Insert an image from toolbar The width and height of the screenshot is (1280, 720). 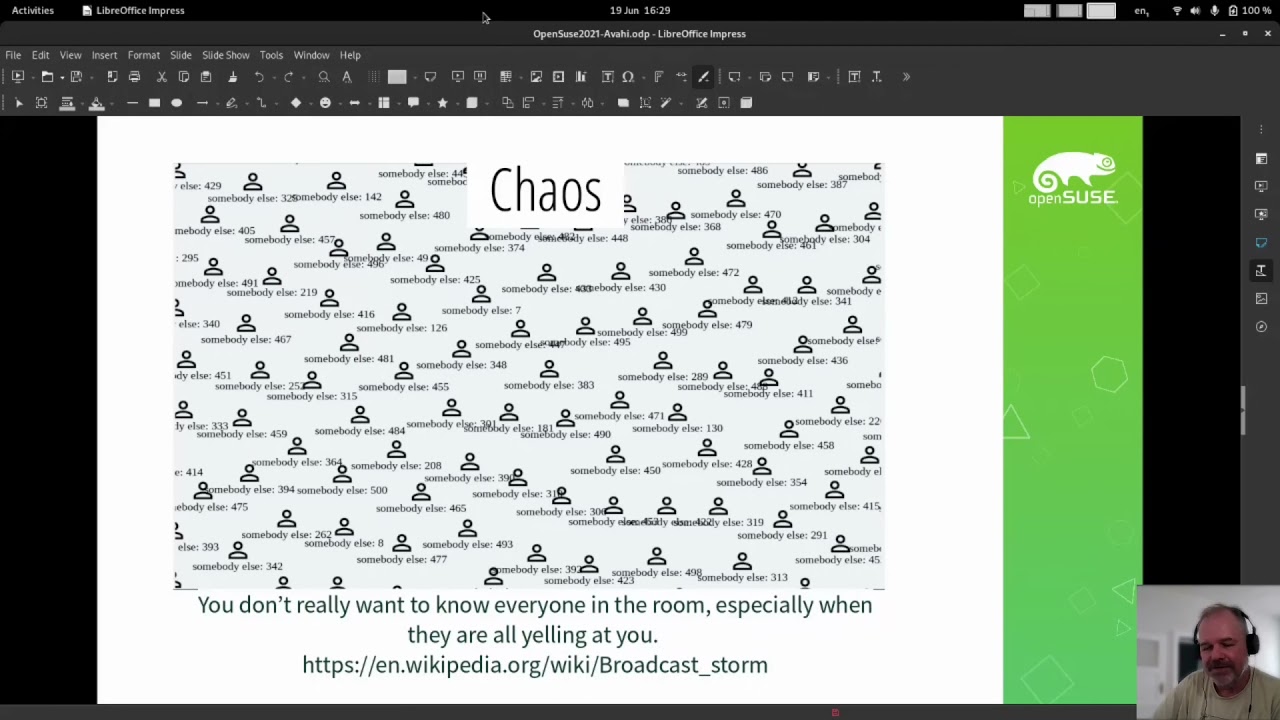pos(536,76)
